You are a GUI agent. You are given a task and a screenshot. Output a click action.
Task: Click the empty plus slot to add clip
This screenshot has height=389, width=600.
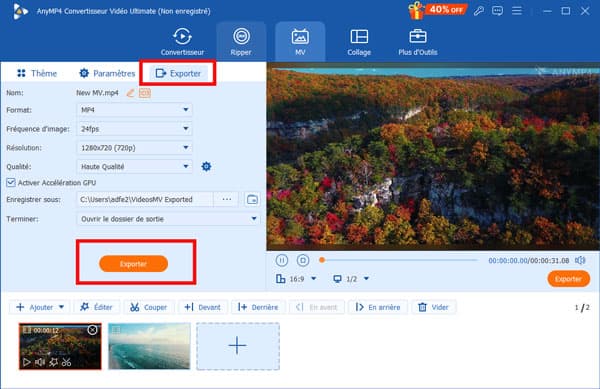tap(238, 346)
